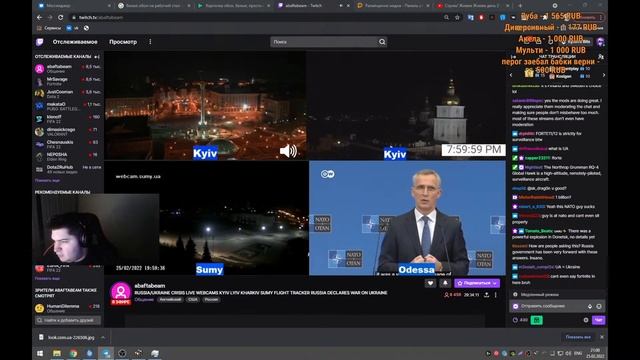Open abaftabeam channel avatar
640x360 pixels.
(x=121, y=292)
